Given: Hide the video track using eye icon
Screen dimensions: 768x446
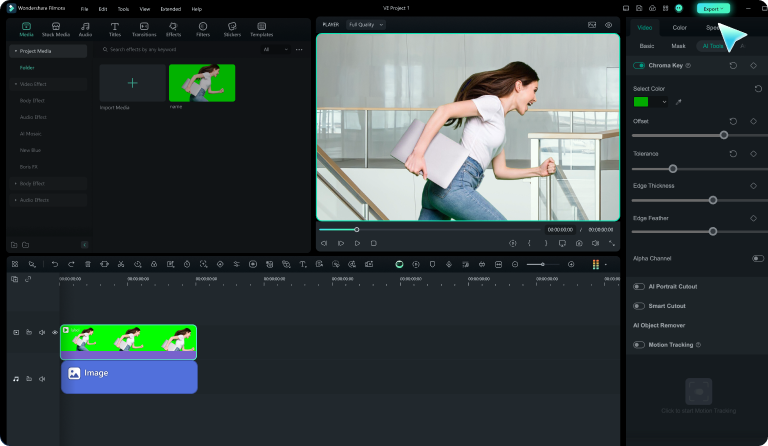Looking at the screenshot, I should click(x=54, y=332).
